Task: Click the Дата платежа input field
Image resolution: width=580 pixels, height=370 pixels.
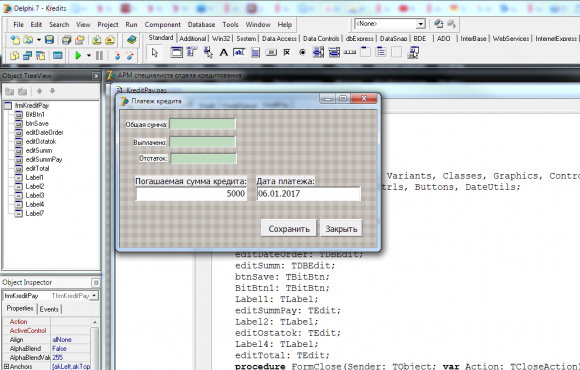Action: (308, 194)
